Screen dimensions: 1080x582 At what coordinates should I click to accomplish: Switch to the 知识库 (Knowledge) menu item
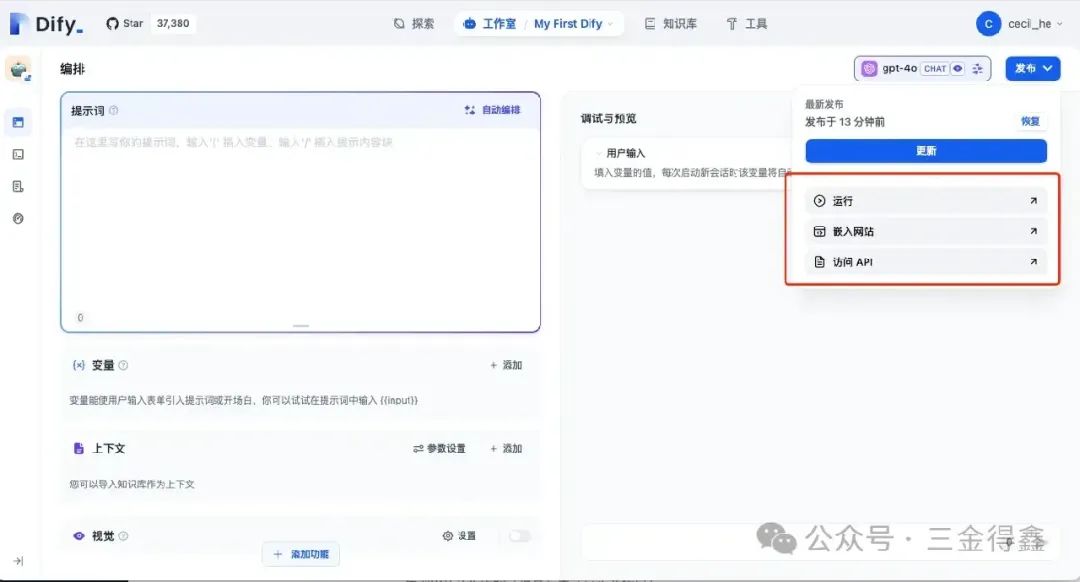670,23
